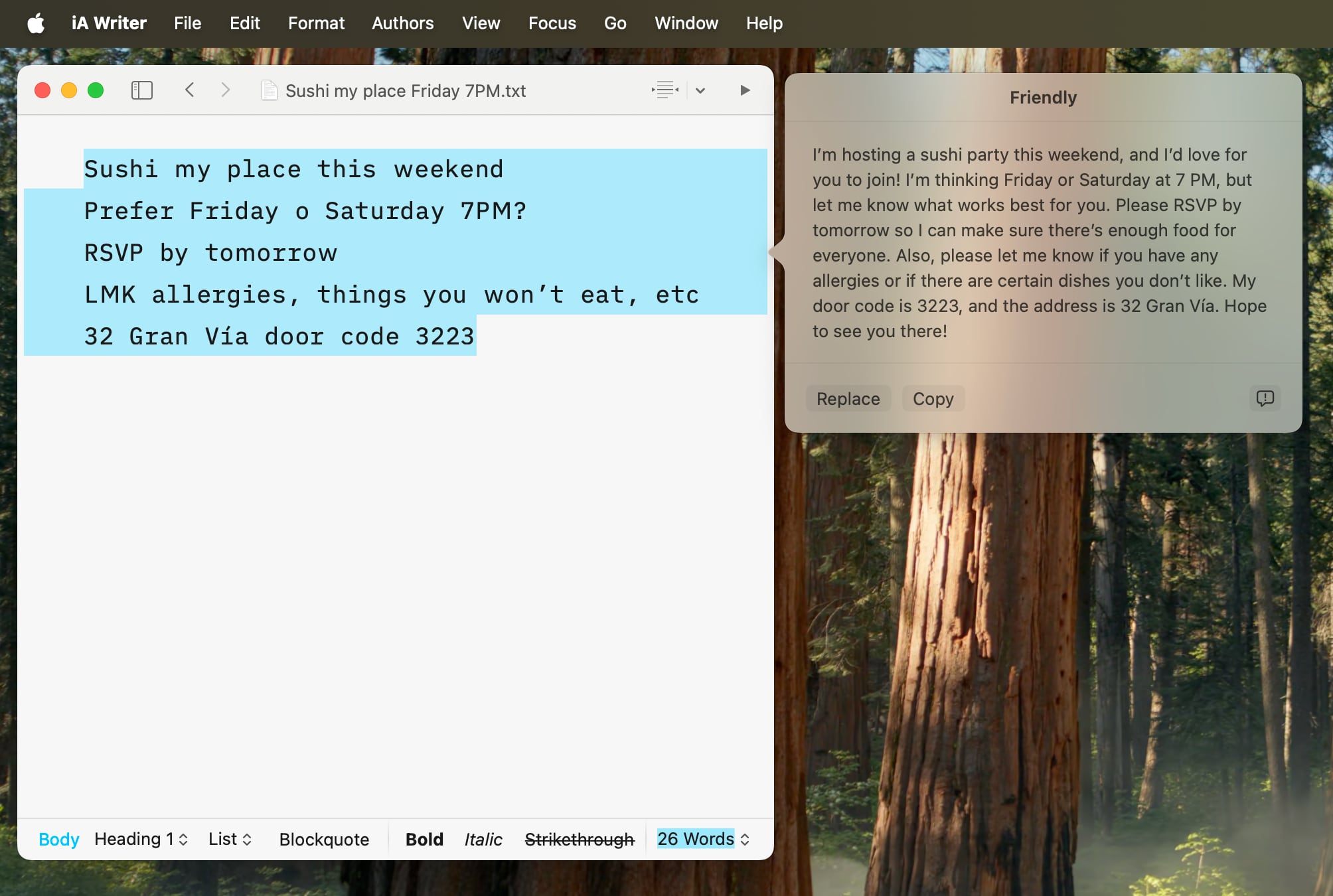
Task: Click the word count options icon
Action: (747, 839)
